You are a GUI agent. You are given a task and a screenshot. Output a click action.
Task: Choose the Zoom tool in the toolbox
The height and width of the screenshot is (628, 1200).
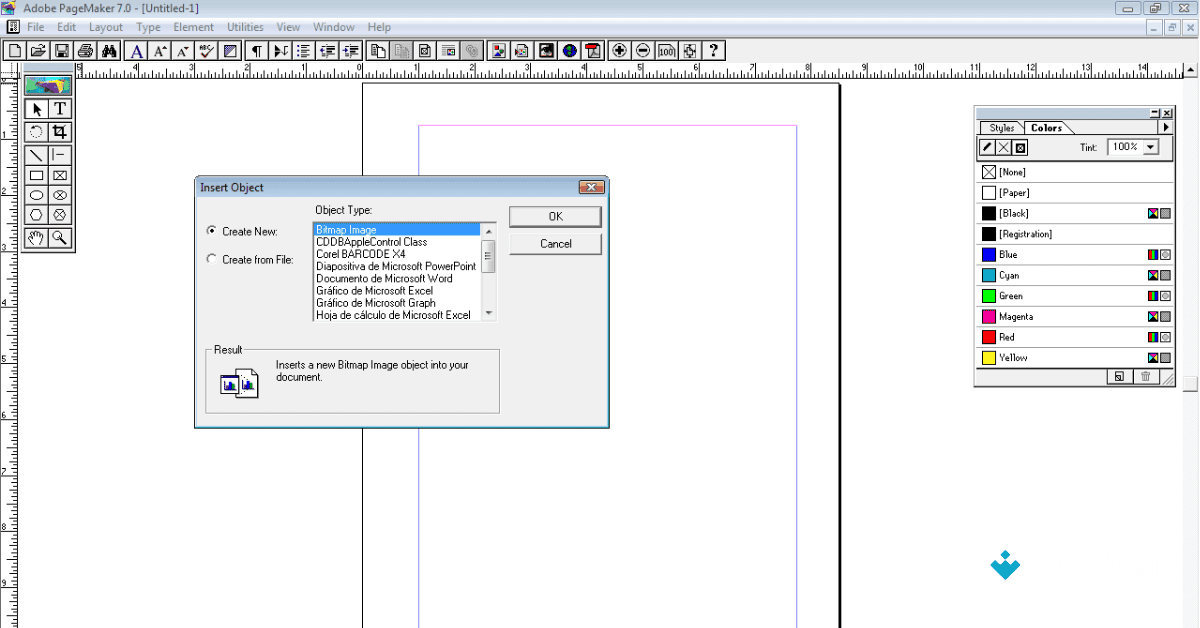(62, 238)
